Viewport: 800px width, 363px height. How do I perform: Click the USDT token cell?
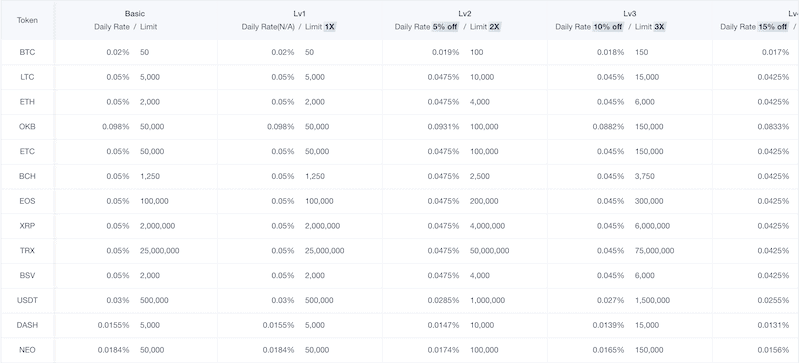click(27, 300)
